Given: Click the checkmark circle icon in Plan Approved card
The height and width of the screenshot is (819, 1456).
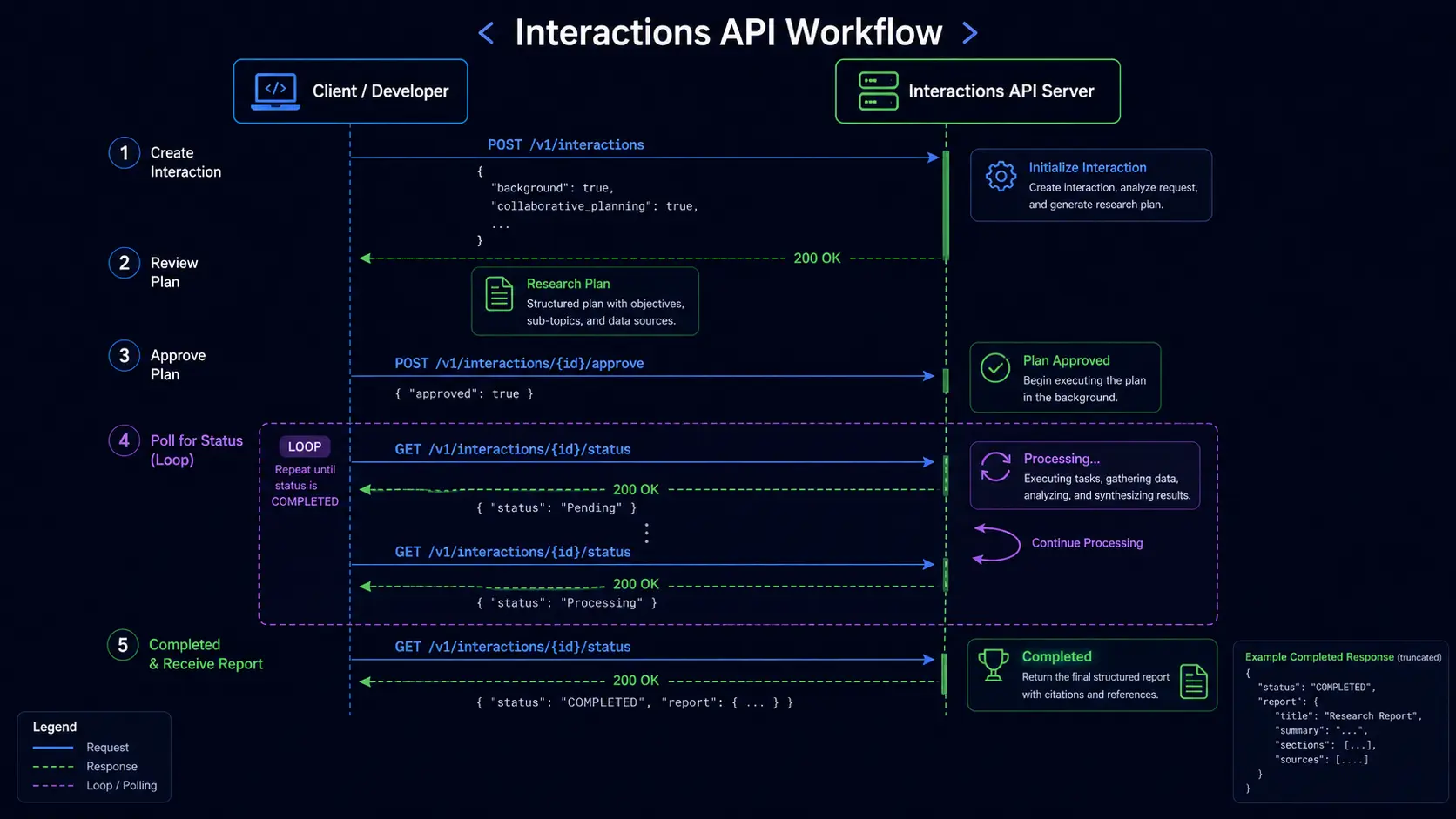Looking at the screenshot, I should click(x=995, y=368).
